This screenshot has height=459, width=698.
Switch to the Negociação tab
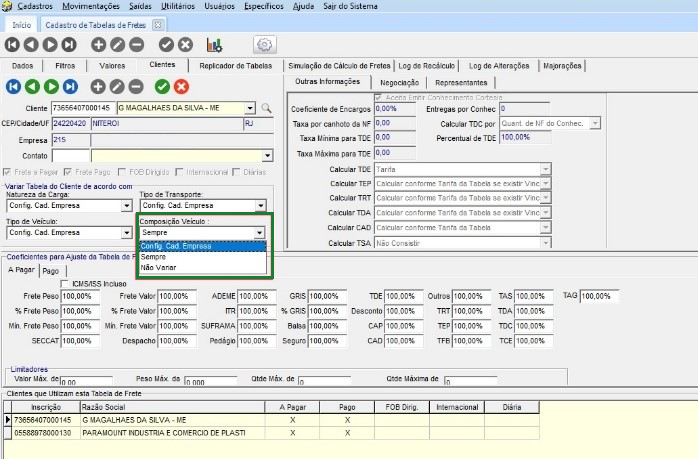(400, 82)
